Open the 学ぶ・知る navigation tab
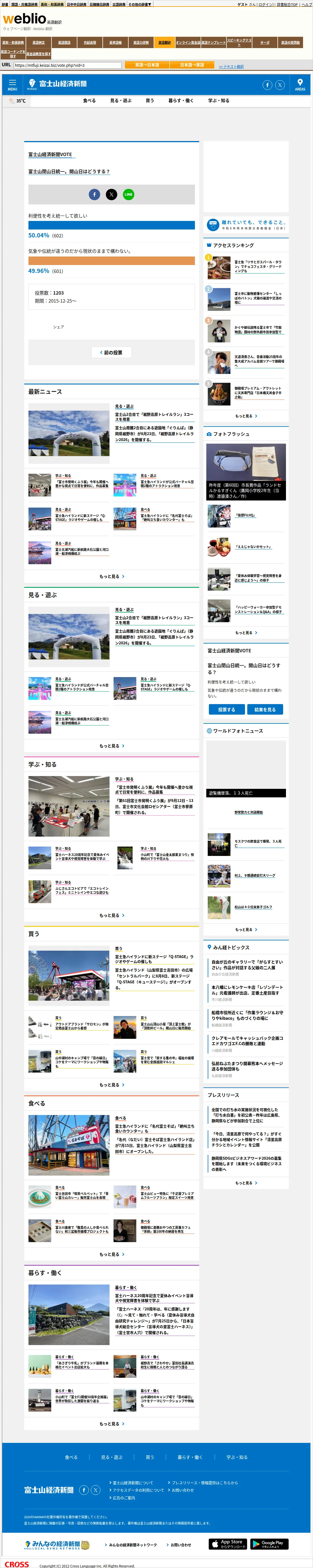 click(x=219, y=101)
